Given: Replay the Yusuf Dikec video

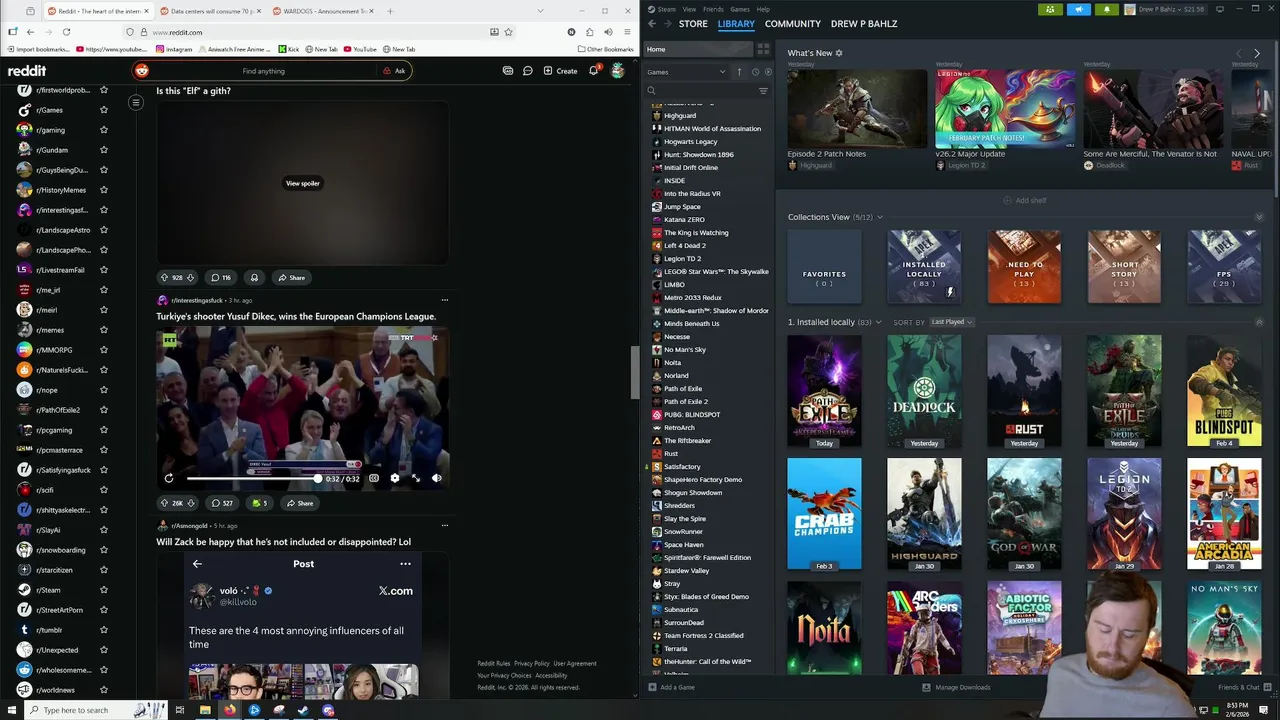Looking at the screenshot, I should pos(169,479).
